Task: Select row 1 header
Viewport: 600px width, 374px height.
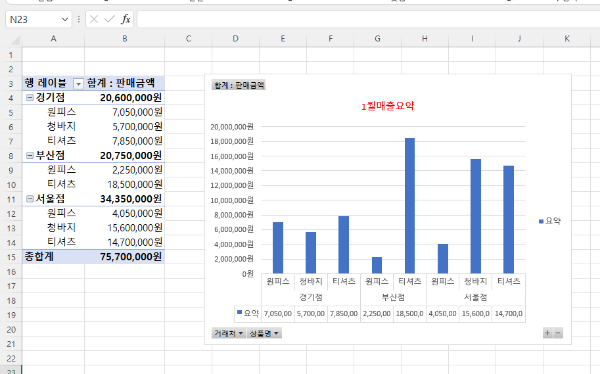Action: 11,55
